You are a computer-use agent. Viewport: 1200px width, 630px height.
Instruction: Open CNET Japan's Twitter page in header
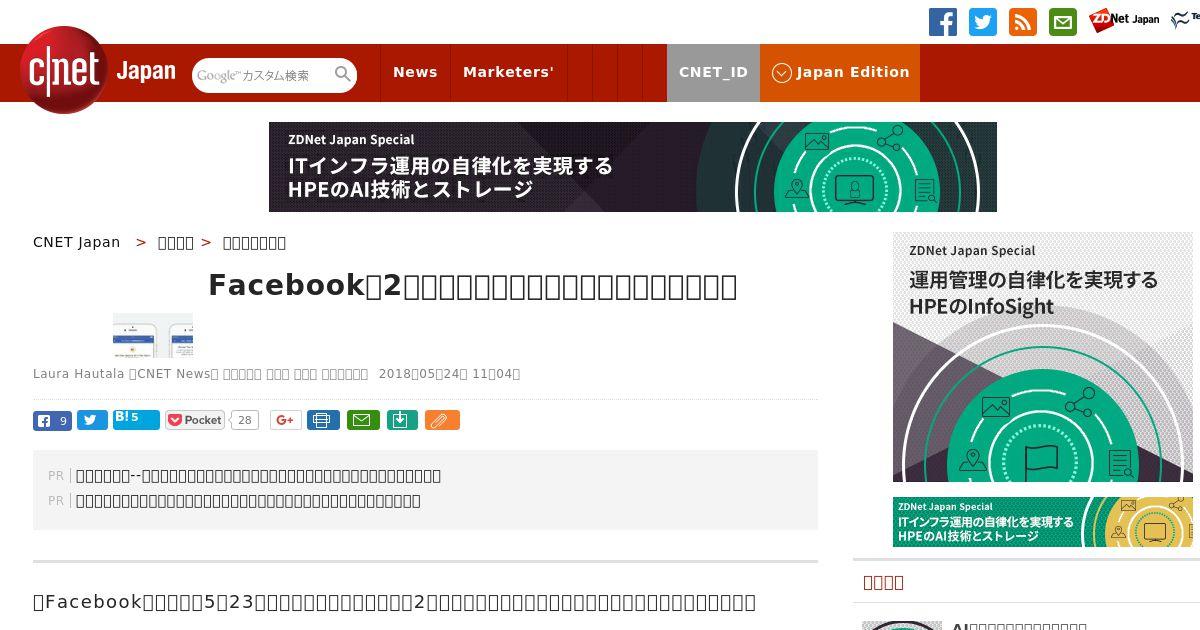(x=983, y=22)
